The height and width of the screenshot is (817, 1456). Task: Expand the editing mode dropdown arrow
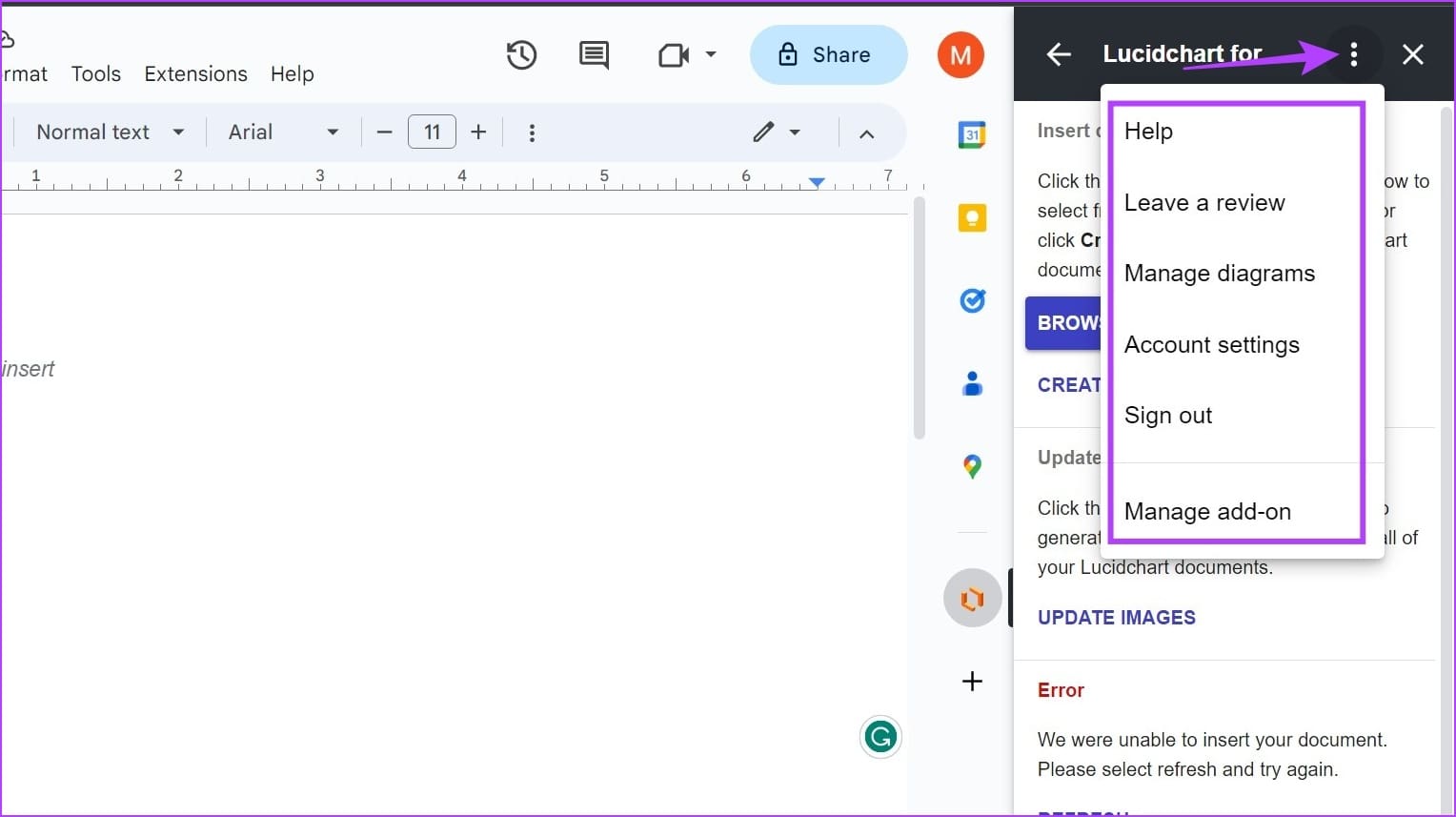point(795,133)
